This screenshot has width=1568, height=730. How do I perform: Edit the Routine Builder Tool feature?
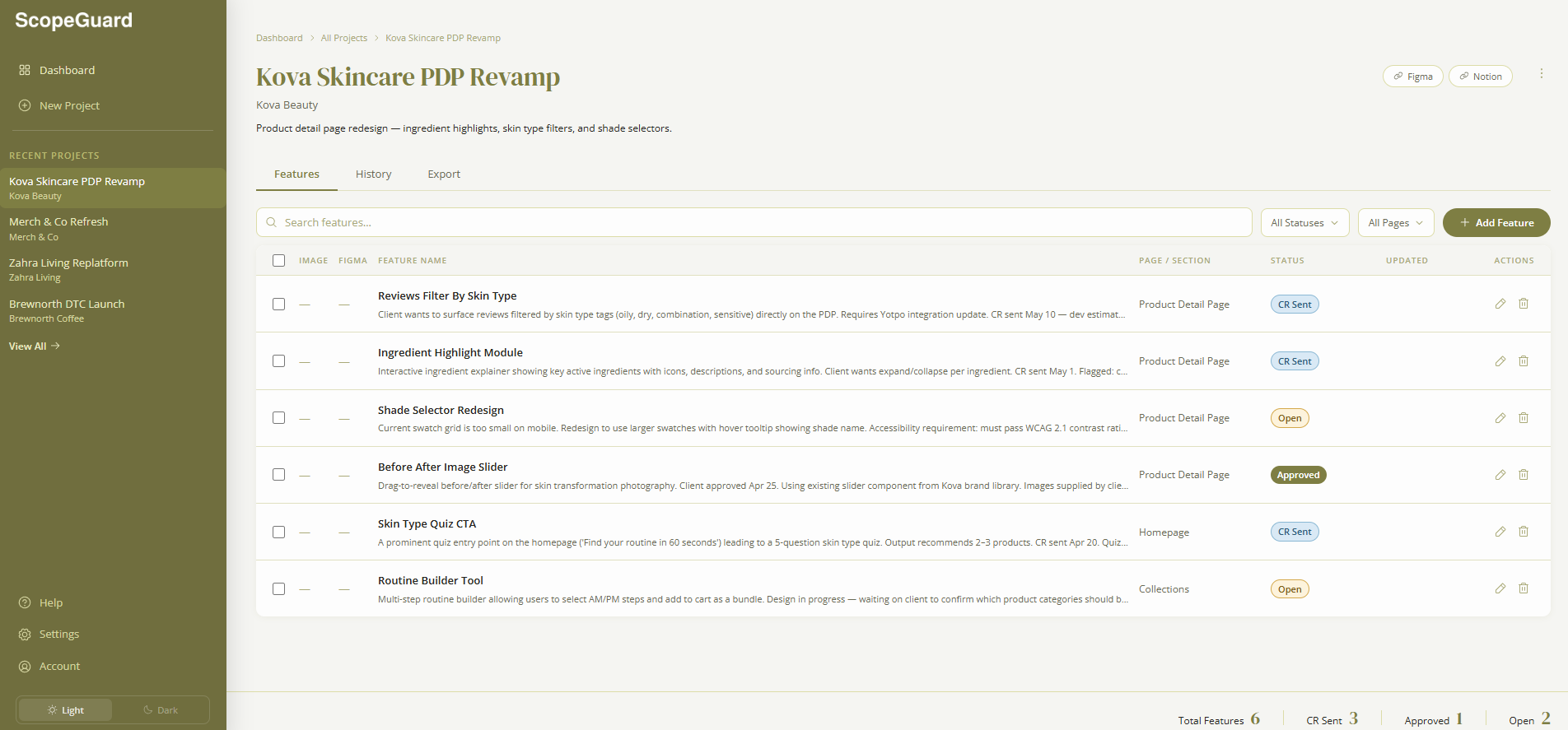pyautogui.click(x=1500, y=588)
